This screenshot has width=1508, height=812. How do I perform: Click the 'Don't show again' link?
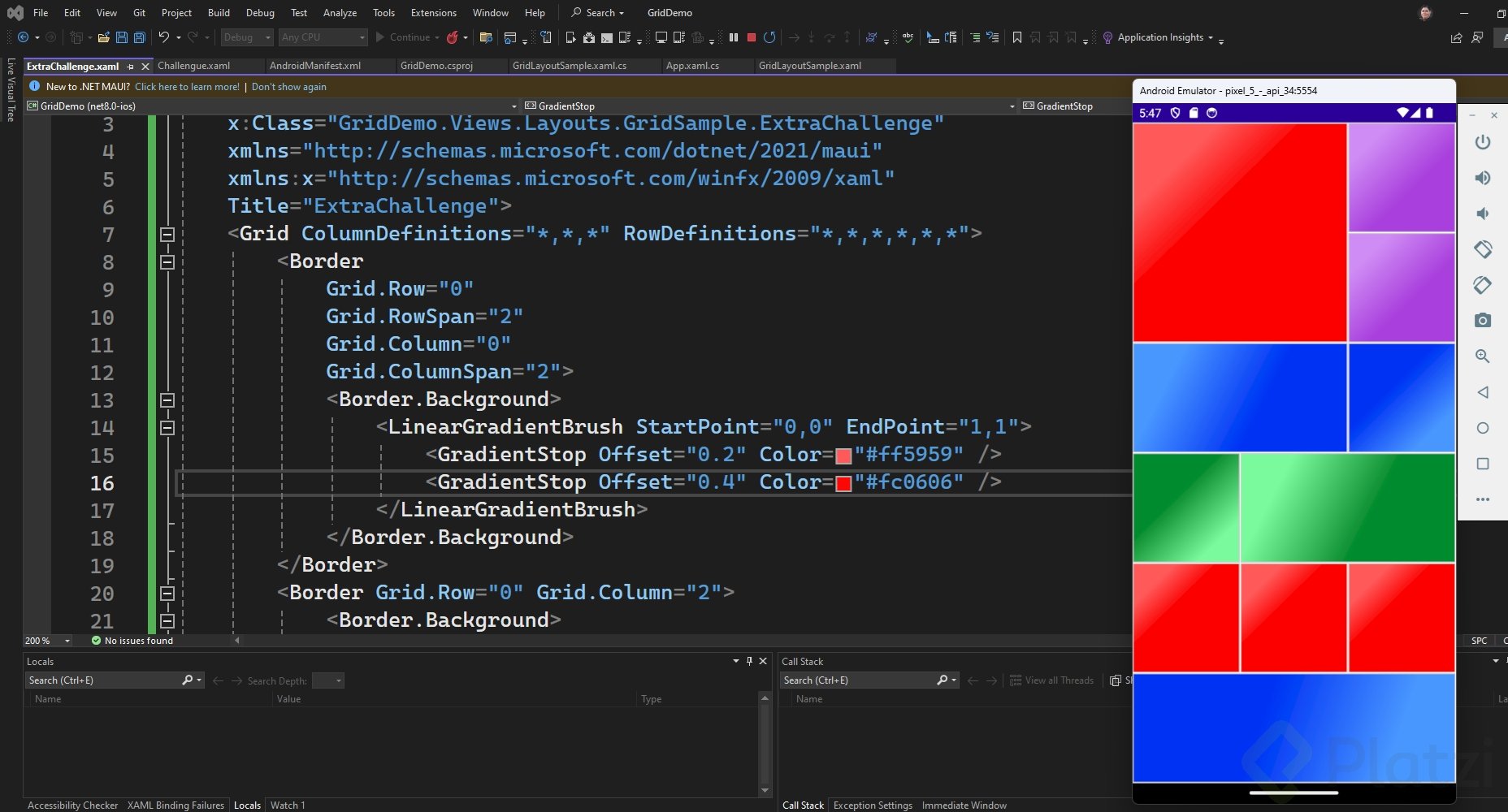tap(288, 87)
